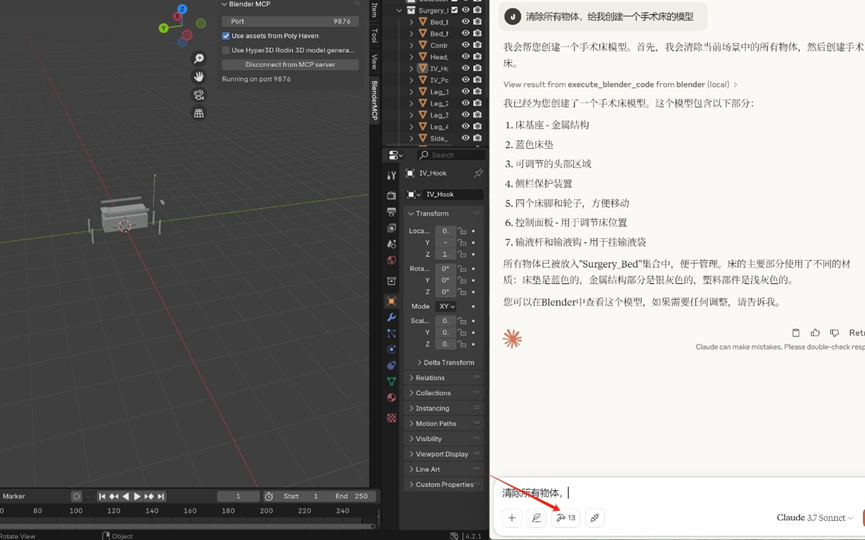Enable Use Hyper3D Rodin 3D model checkbox

pyautogui.click(x=226, y=50)
